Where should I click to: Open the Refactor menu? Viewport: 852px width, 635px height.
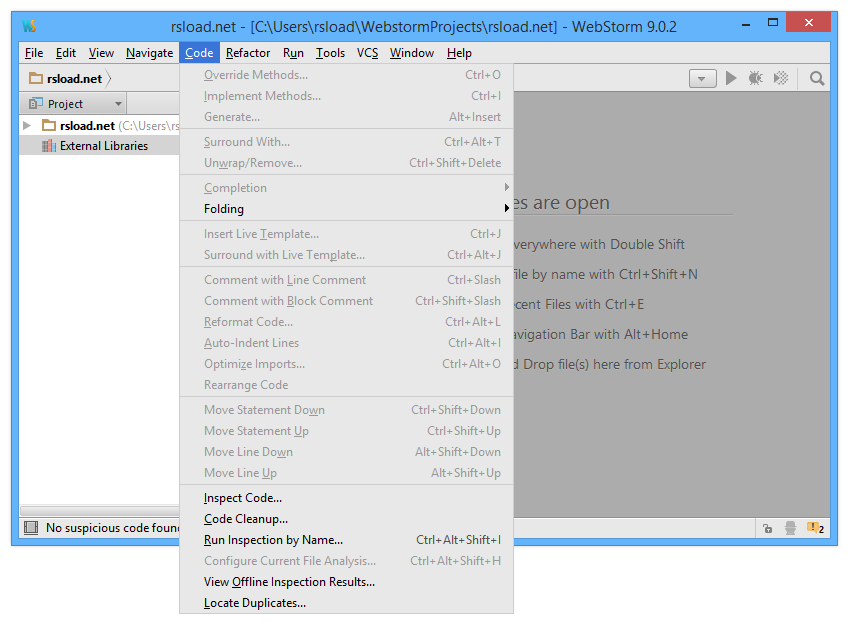click(248, 53)
